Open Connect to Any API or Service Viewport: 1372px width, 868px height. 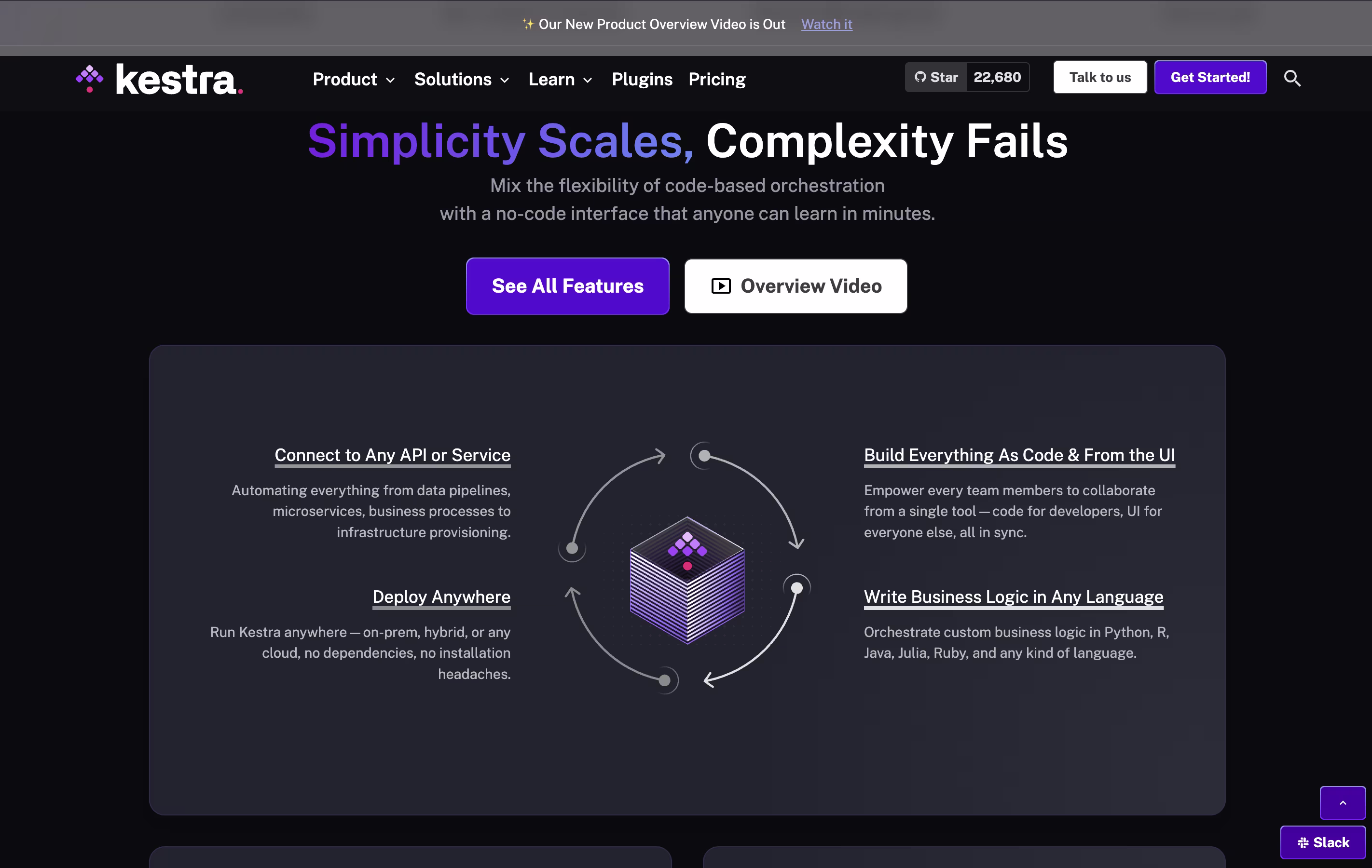click(x=393, y=455)
